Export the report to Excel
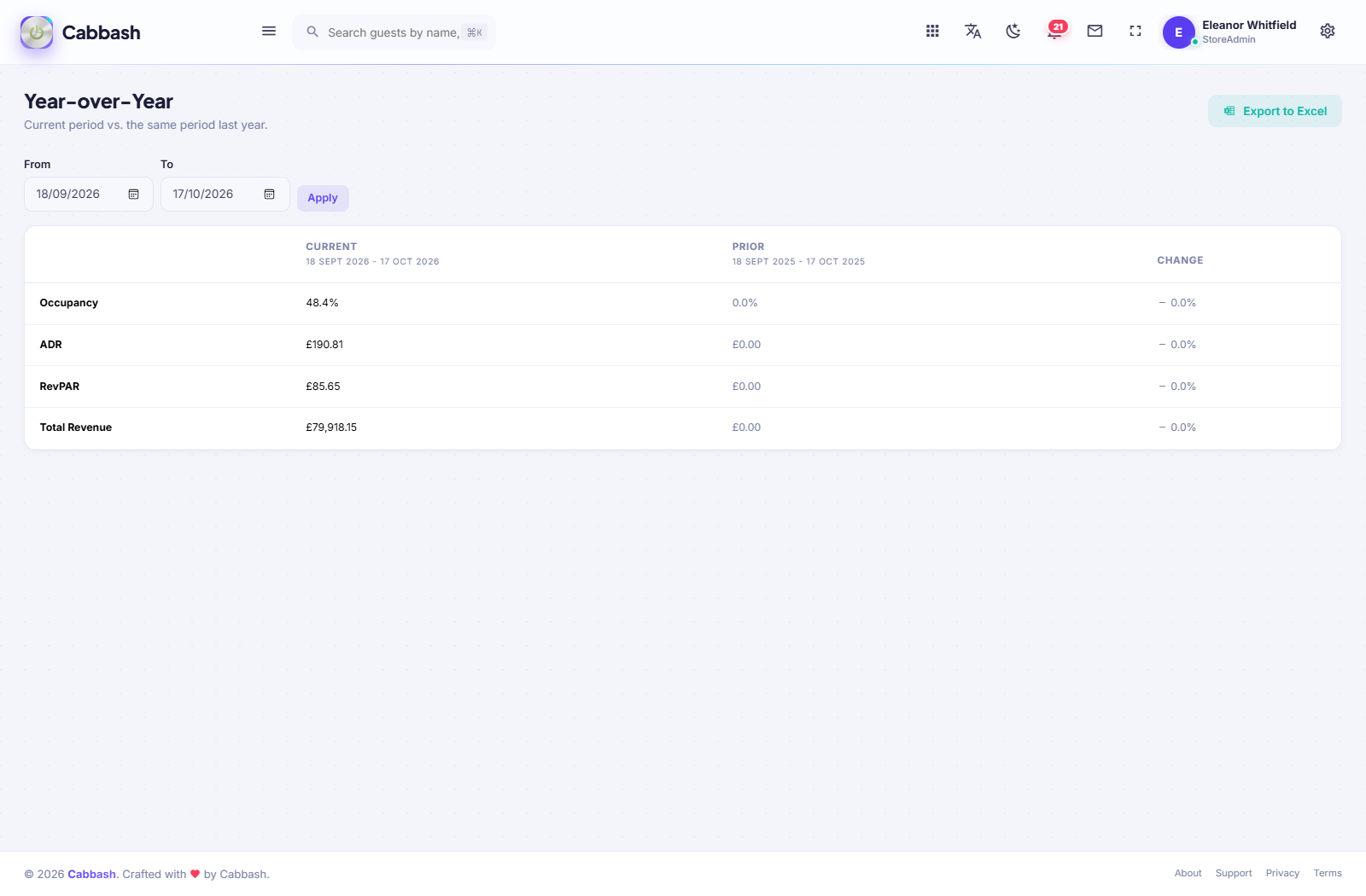This screenshot has width=1366, height=896. click(1275, 111)
